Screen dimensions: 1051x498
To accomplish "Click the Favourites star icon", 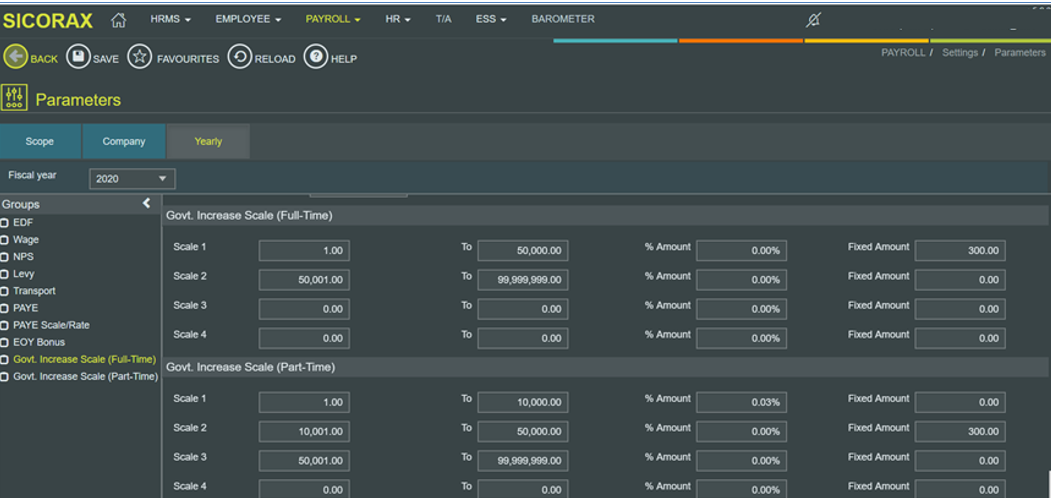I will pos(140,57).
